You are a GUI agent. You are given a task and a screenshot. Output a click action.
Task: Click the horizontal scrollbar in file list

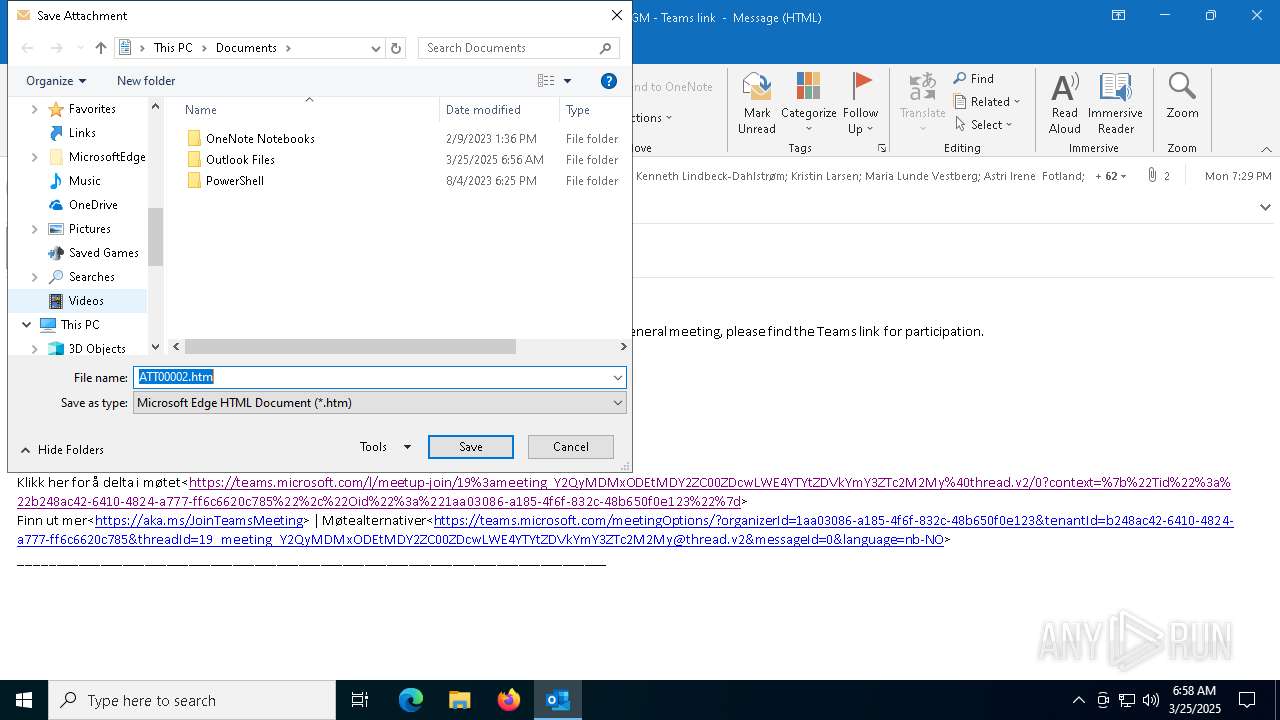350,347
